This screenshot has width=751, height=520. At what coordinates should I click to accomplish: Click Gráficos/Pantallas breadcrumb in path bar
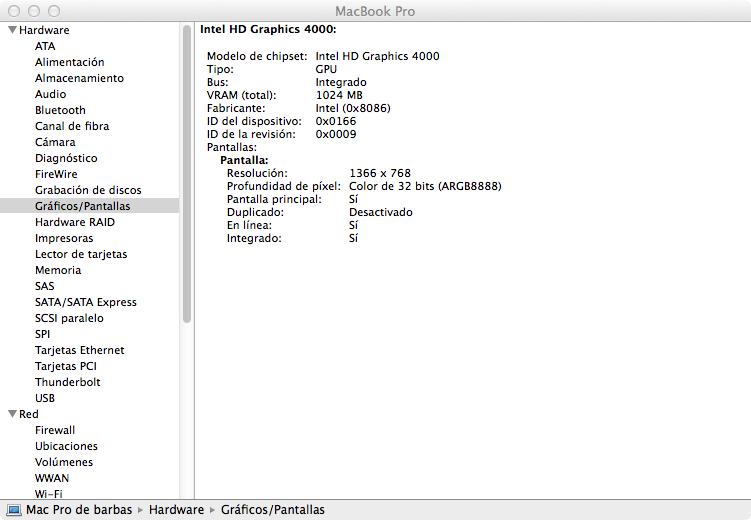tap(273, 509)
